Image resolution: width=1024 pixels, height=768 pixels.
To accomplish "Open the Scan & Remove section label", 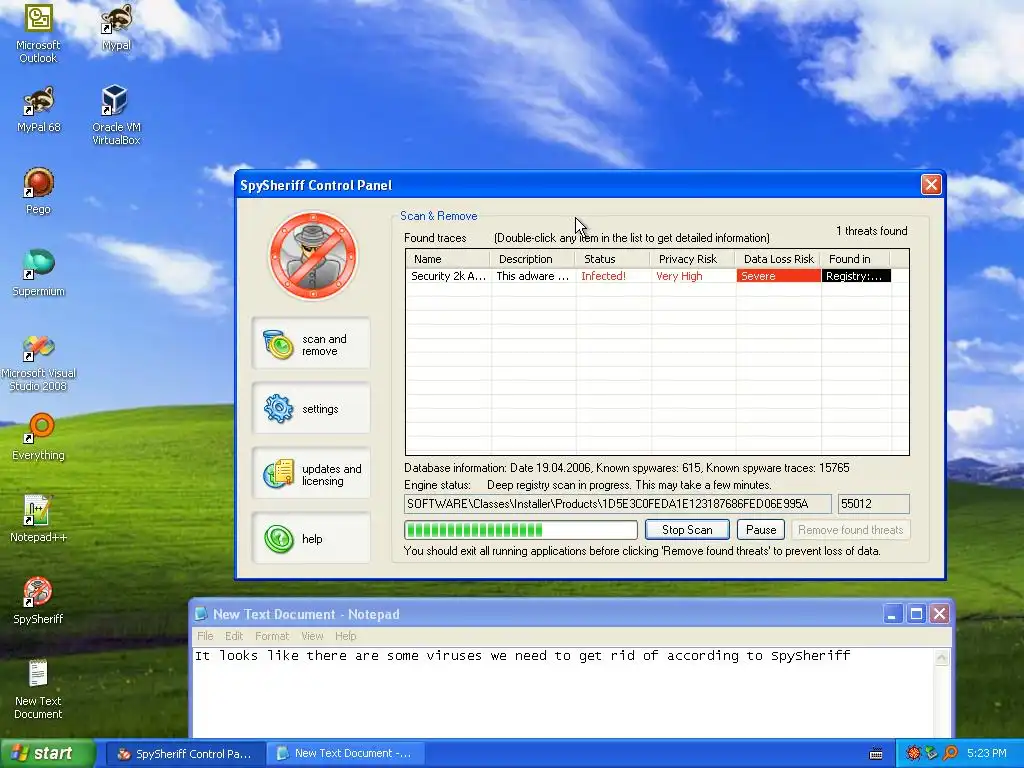I will [438, 216].
